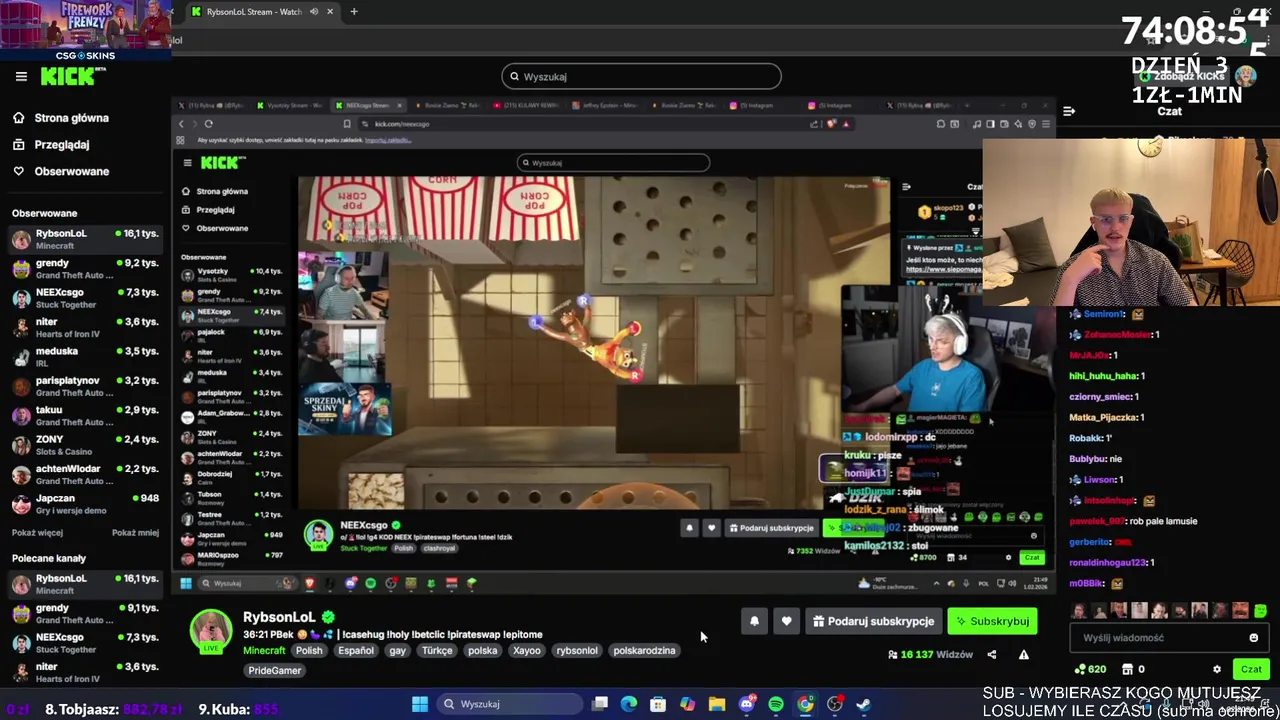The width and height of the screenshot is (1280, 720).
Task: Open parisplatynov channel in sidebar
Action: (x=85, y=386)
